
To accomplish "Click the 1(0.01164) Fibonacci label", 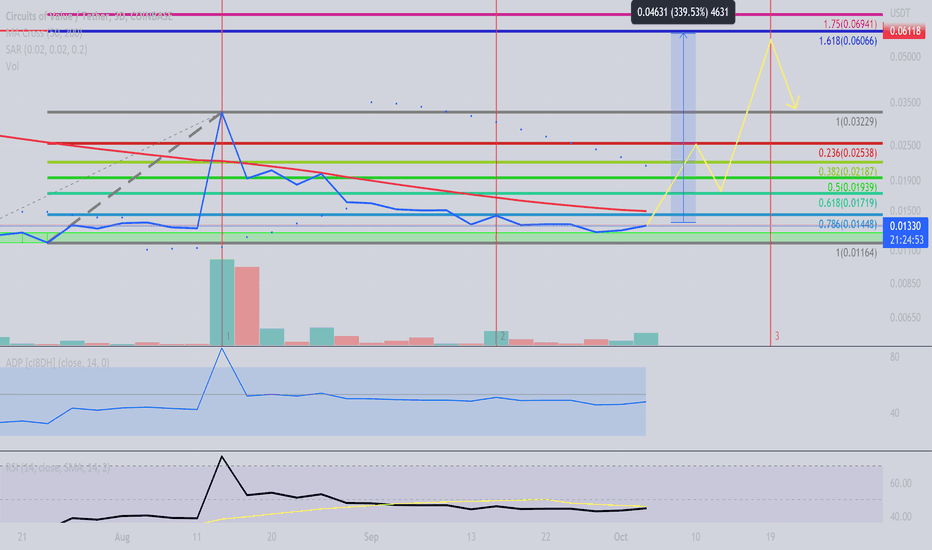I will (856, 253).
